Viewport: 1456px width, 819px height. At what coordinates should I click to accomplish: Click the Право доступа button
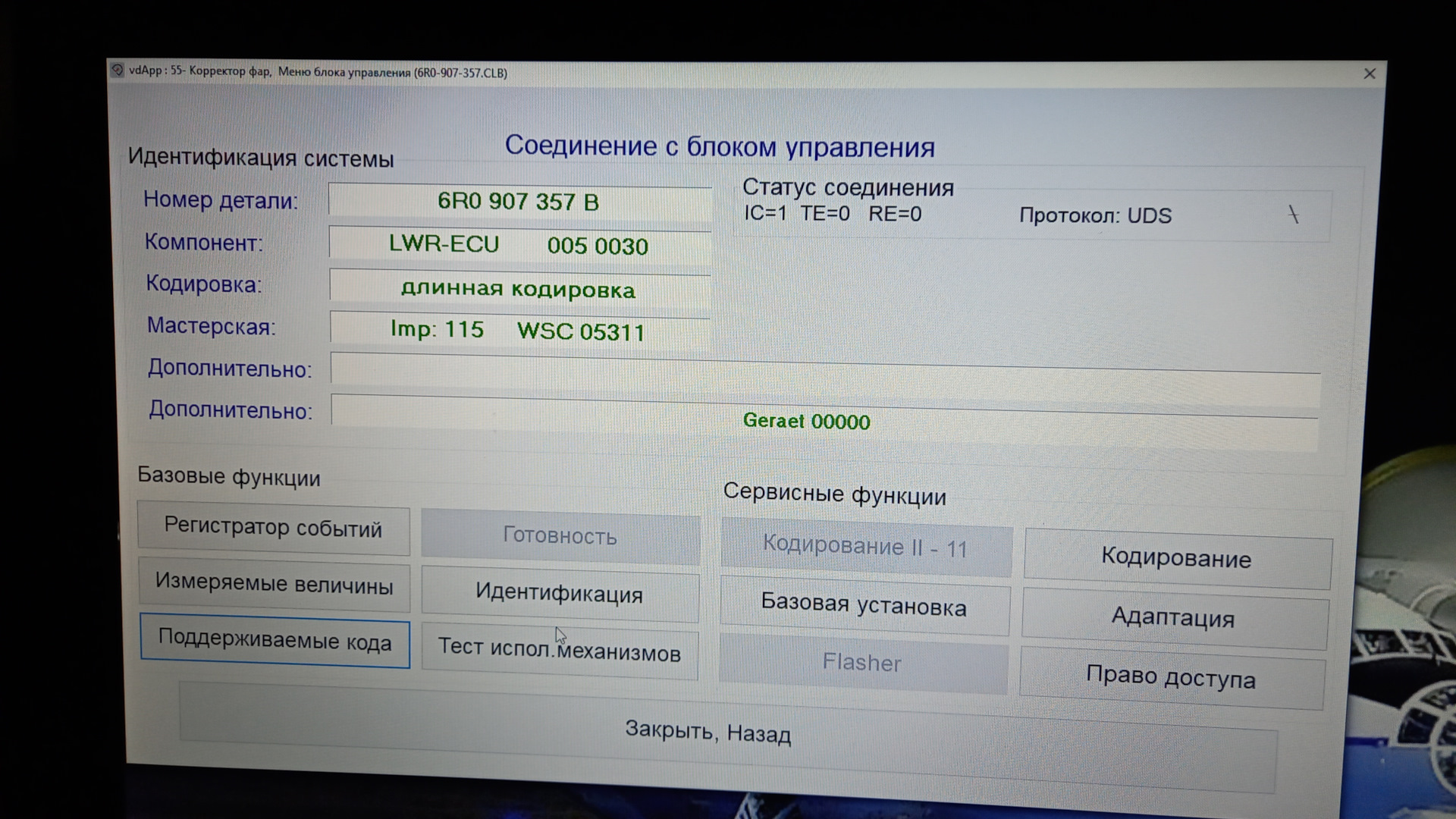[x=1172, y=678]
